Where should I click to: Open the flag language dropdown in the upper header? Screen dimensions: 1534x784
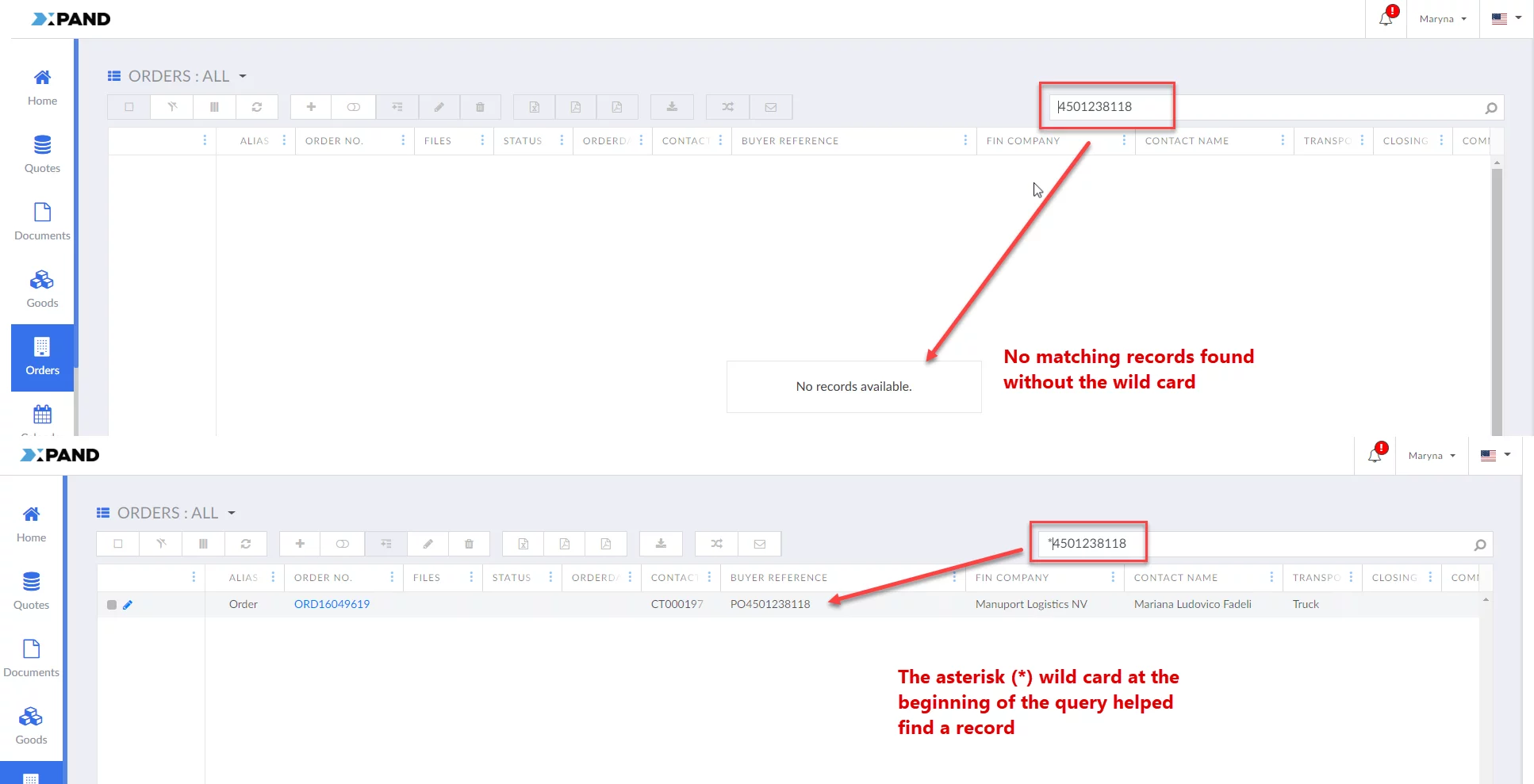pyautogui.click(x=1505, y=19)
